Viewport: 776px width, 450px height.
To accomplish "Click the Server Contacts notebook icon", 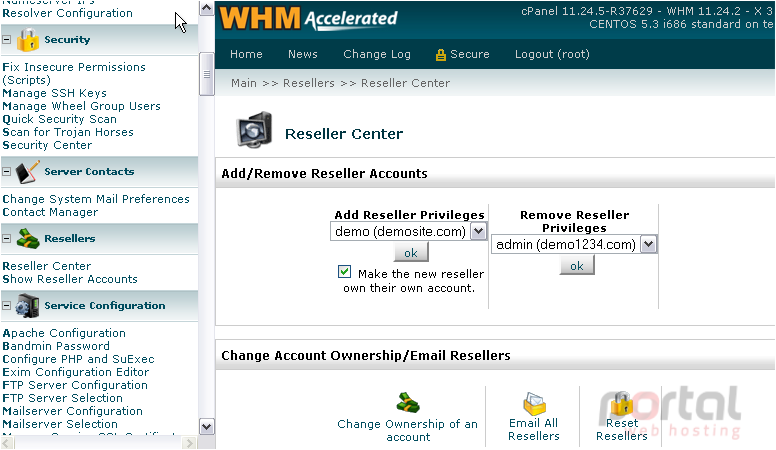I will tap(28, 172).
